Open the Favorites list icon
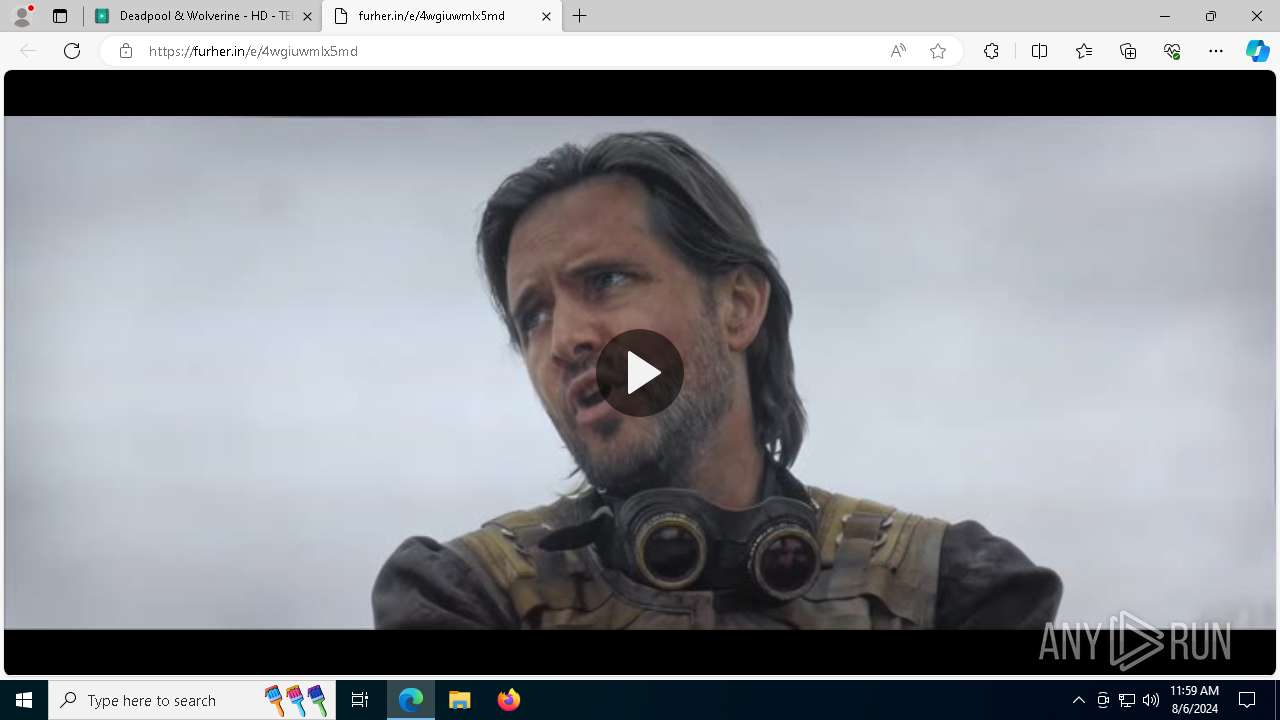1280x720 pixels. [x=1084, y=51]
